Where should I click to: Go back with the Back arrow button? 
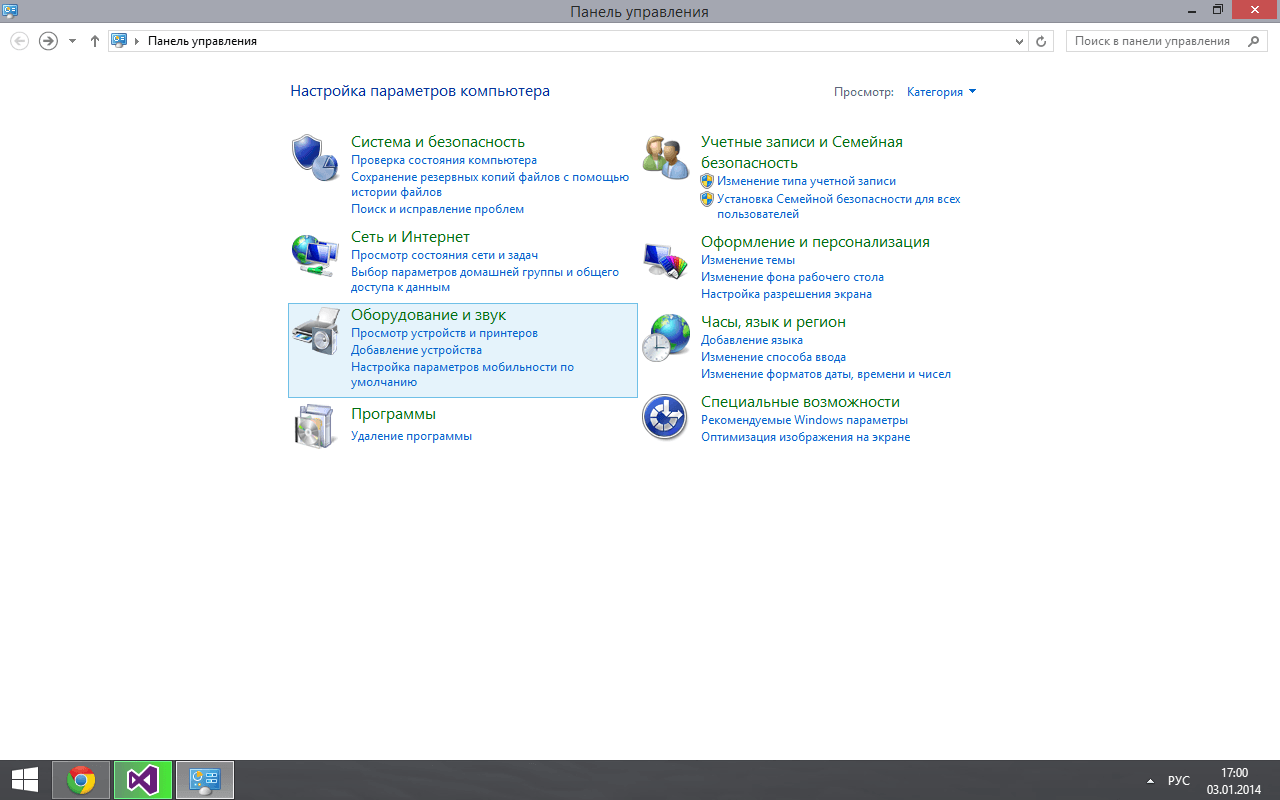pyautogui.click(x=19, y=41)
